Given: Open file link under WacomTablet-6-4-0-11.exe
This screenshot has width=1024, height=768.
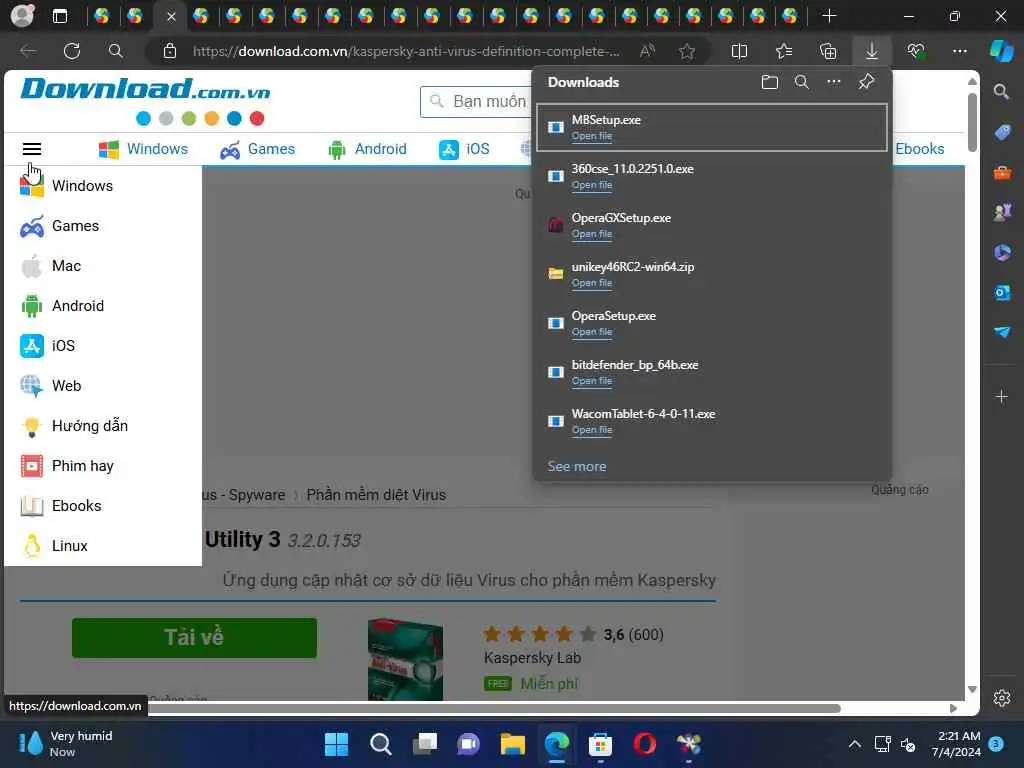Looking at the screenshot, I should [x=592, y=430].
